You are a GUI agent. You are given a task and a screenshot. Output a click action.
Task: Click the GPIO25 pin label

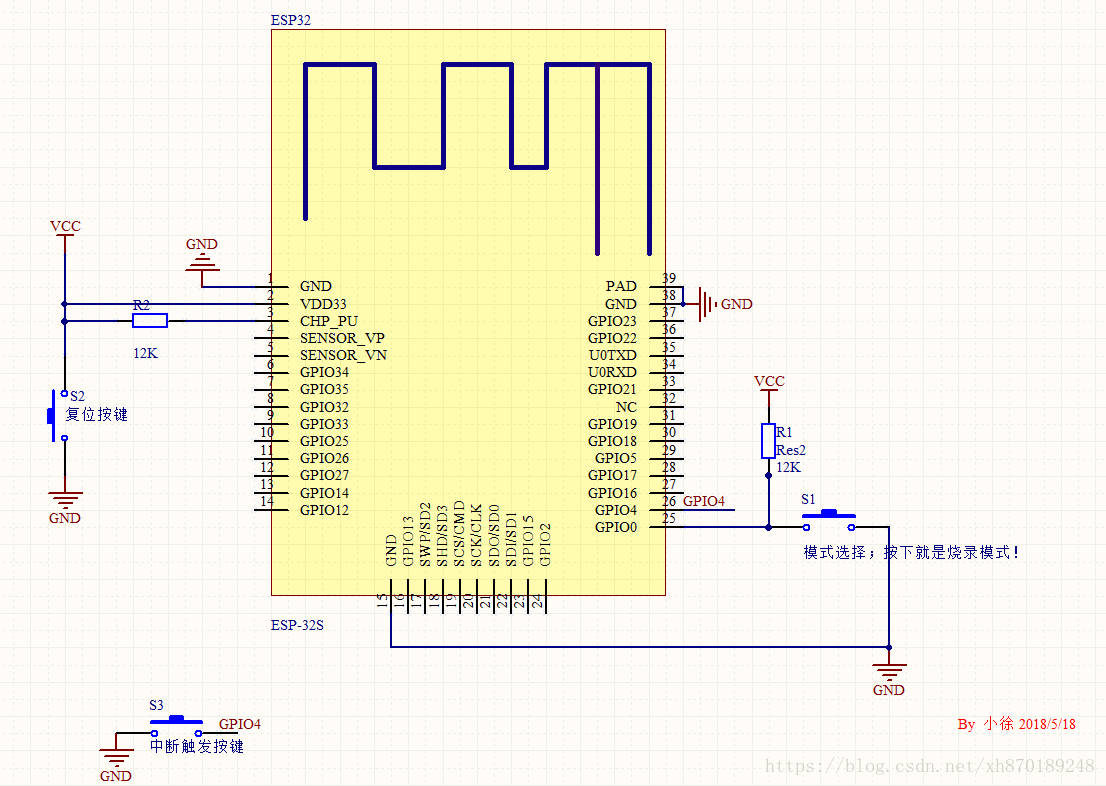324,441
